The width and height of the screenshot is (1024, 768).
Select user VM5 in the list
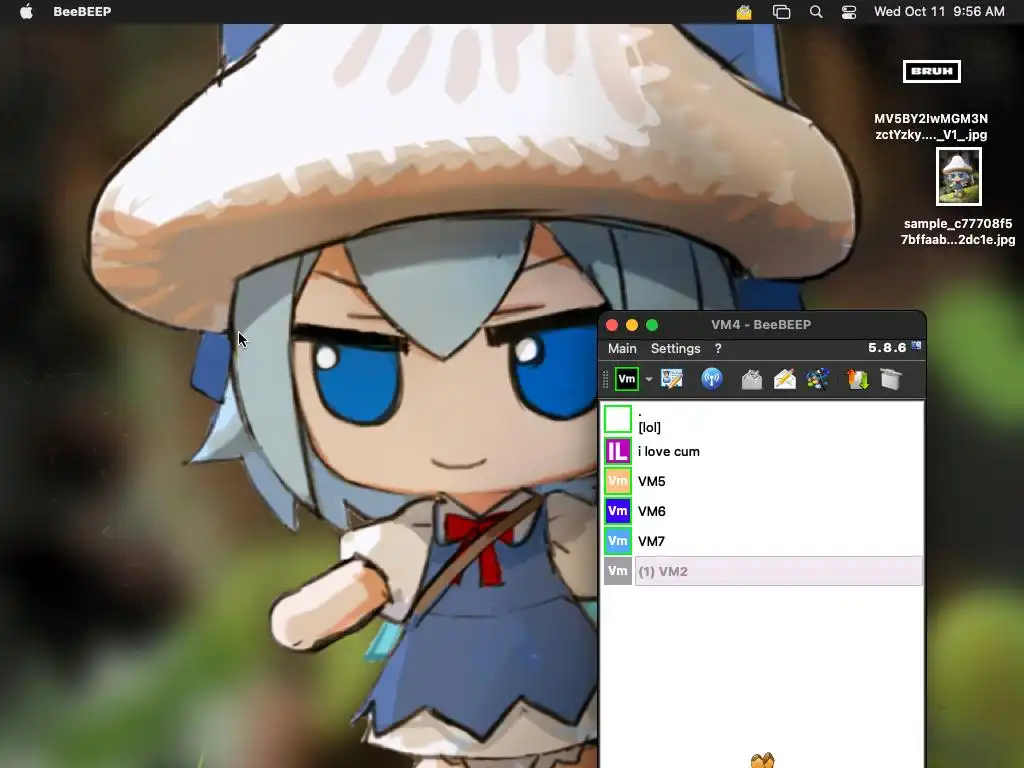tap(762, 481)
